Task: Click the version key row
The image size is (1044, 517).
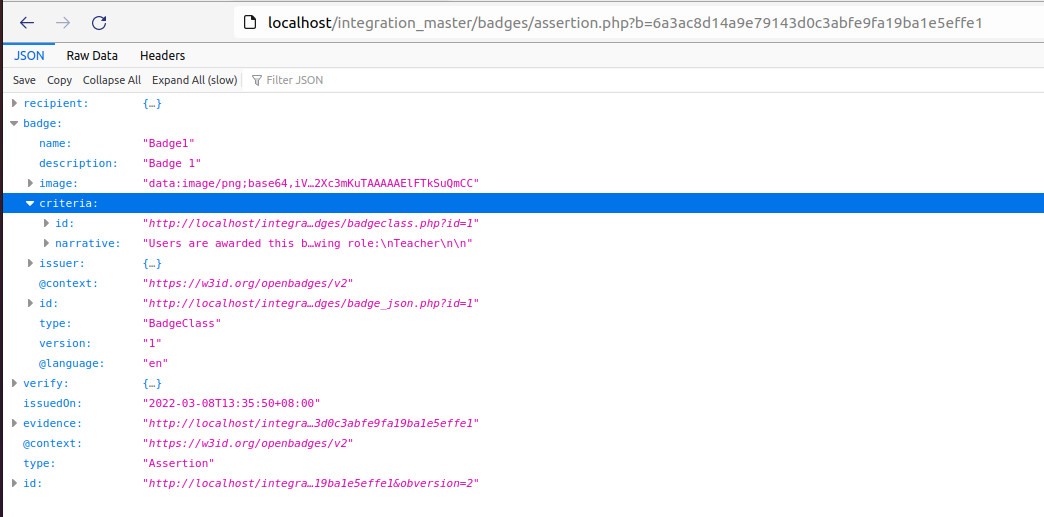Action: pos(65,343)
